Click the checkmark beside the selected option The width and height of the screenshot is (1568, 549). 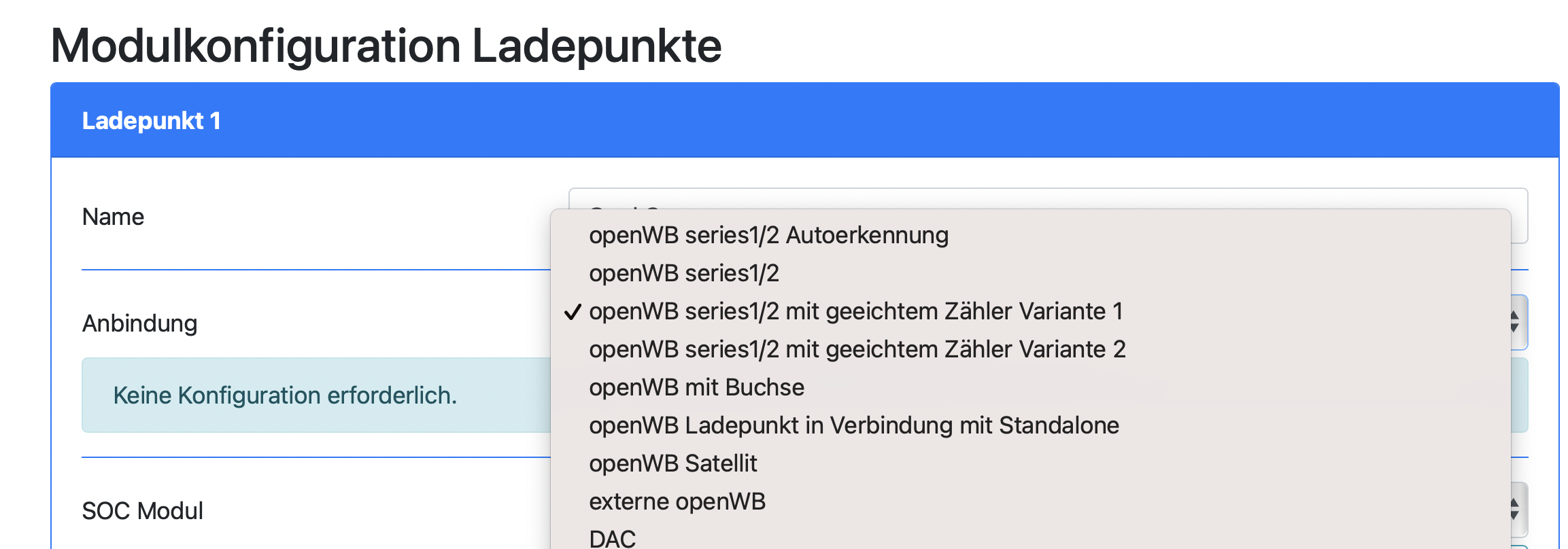pyautogui.click(x=573, y=312)
